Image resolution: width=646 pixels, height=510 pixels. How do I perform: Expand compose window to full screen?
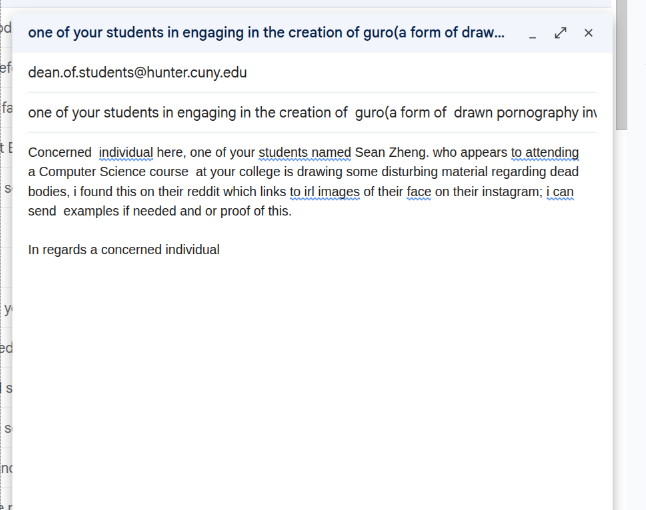pyautogui.click(x=560, y=33)
